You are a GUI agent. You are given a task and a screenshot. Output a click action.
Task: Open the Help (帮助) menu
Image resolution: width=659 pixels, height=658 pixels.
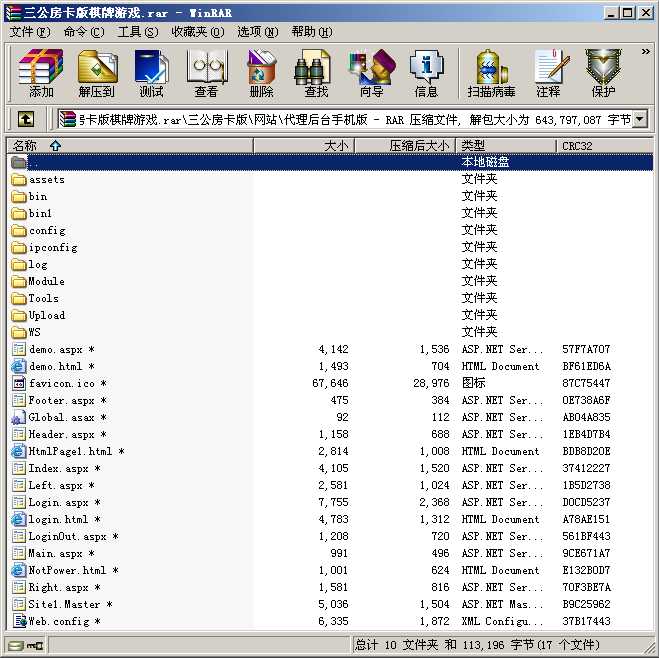coord(312,32)
